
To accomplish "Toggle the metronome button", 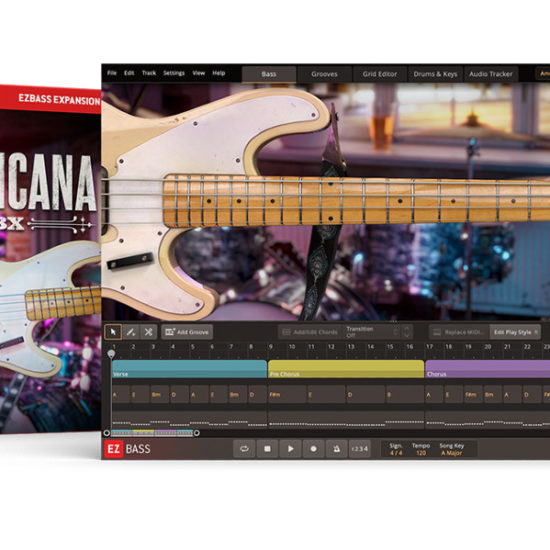I will pyautogui.click(x=337, y=449).
